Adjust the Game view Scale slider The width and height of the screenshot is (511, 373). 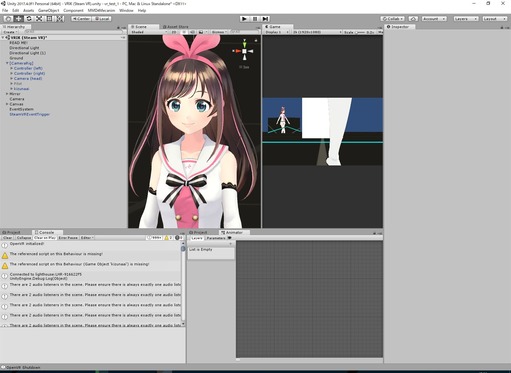[360, 32]
